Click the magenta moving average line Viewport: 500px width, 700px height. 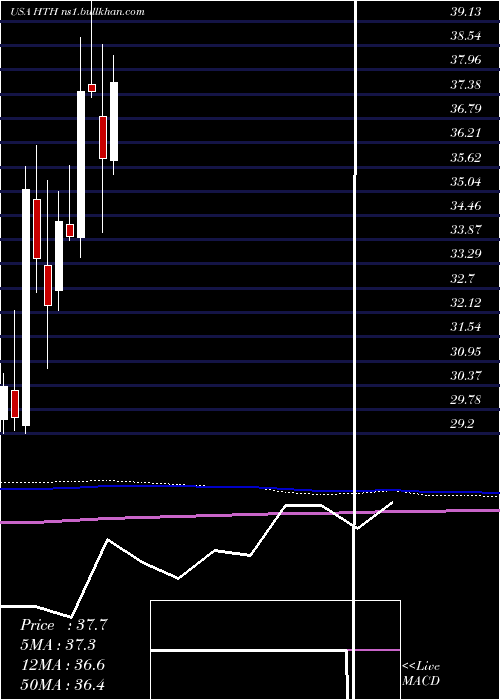tap(250, 515)
